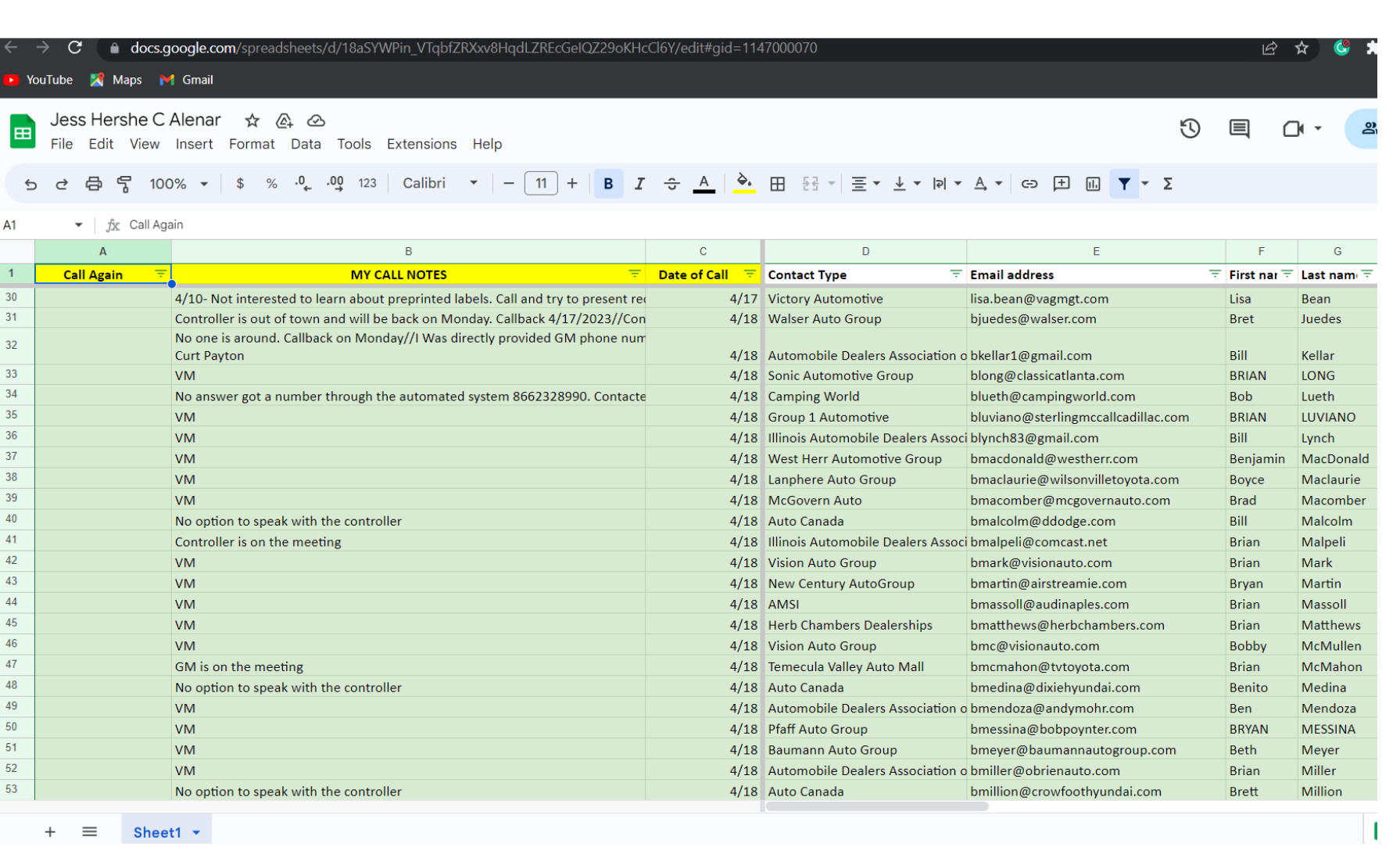Open the Extensions menu
The width and height of the screenshot is (1400, 858).
(421, 144)
